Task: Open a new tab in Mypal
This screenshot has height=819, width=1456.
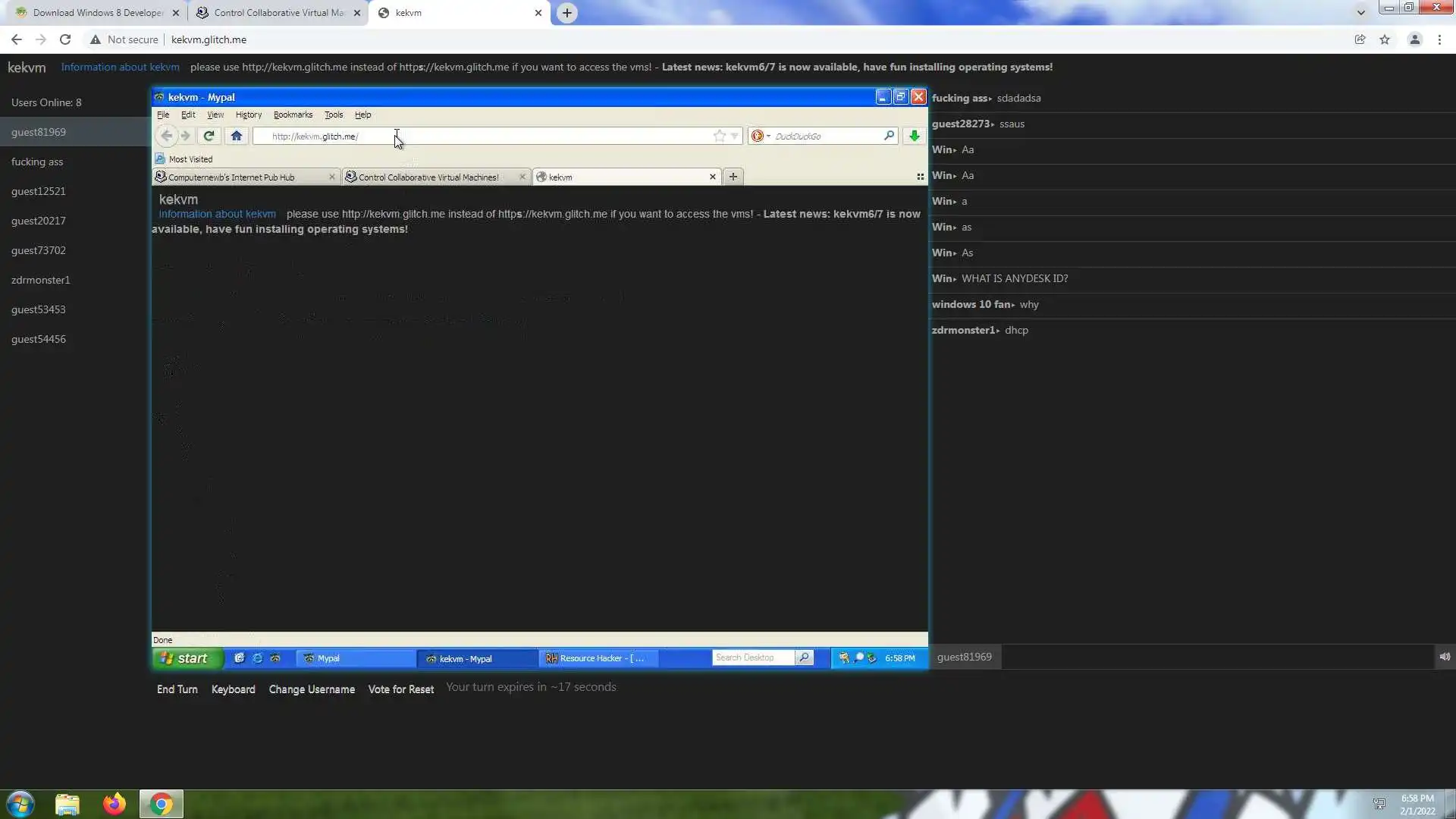Action: (x=733, y=177)
